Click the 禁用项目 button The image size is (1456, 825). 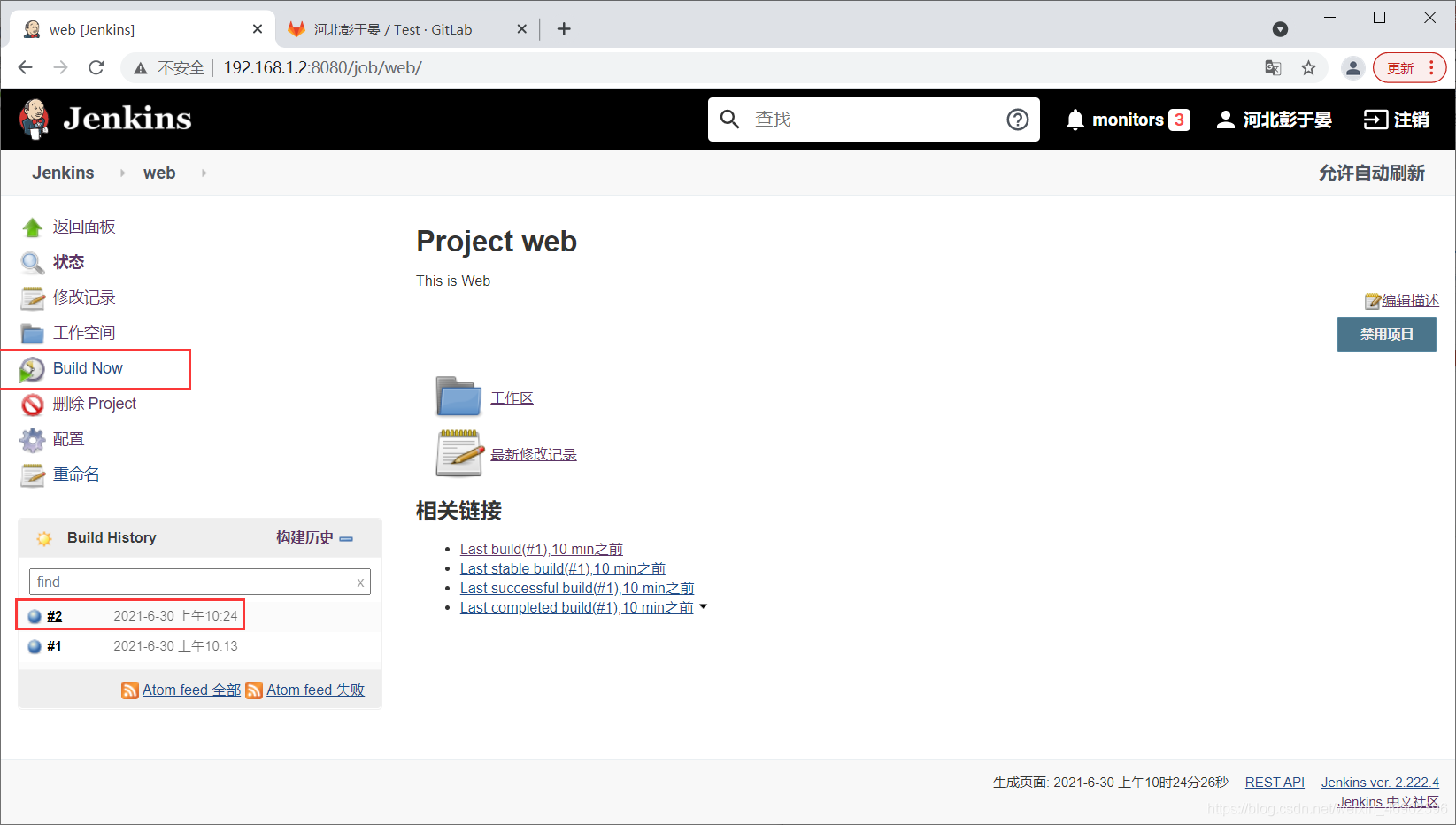(x=1387, y=335)
